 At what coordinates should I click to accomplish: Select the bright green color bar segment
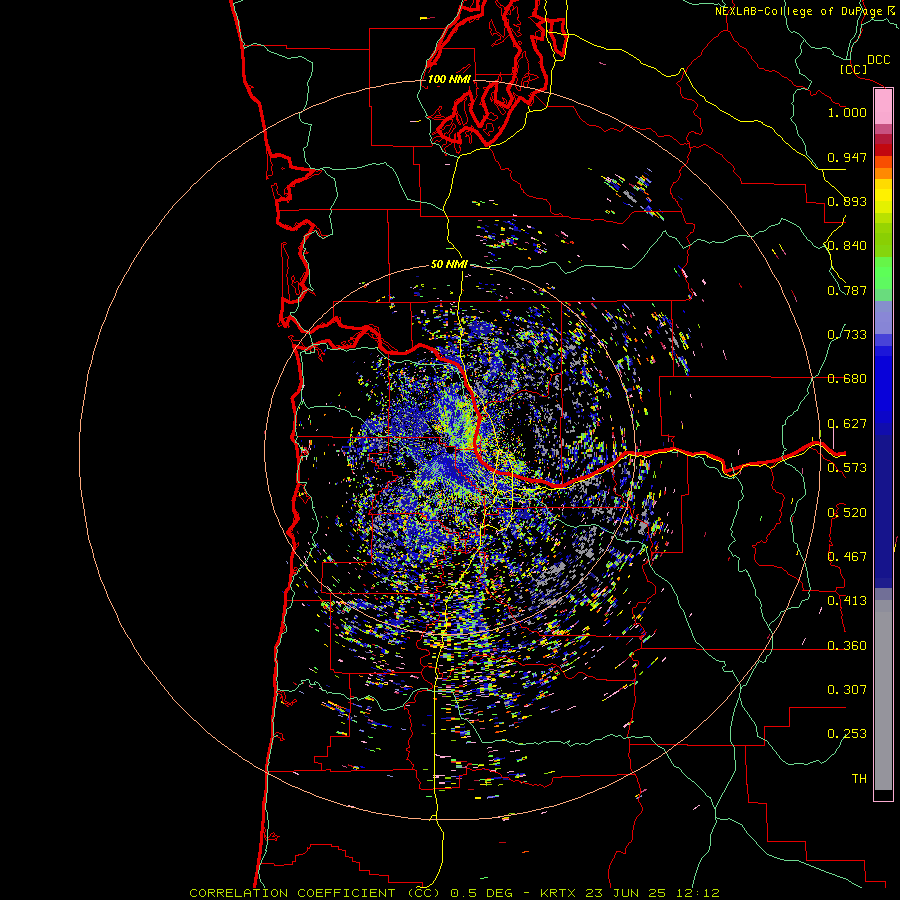click(x=883, y=273)
